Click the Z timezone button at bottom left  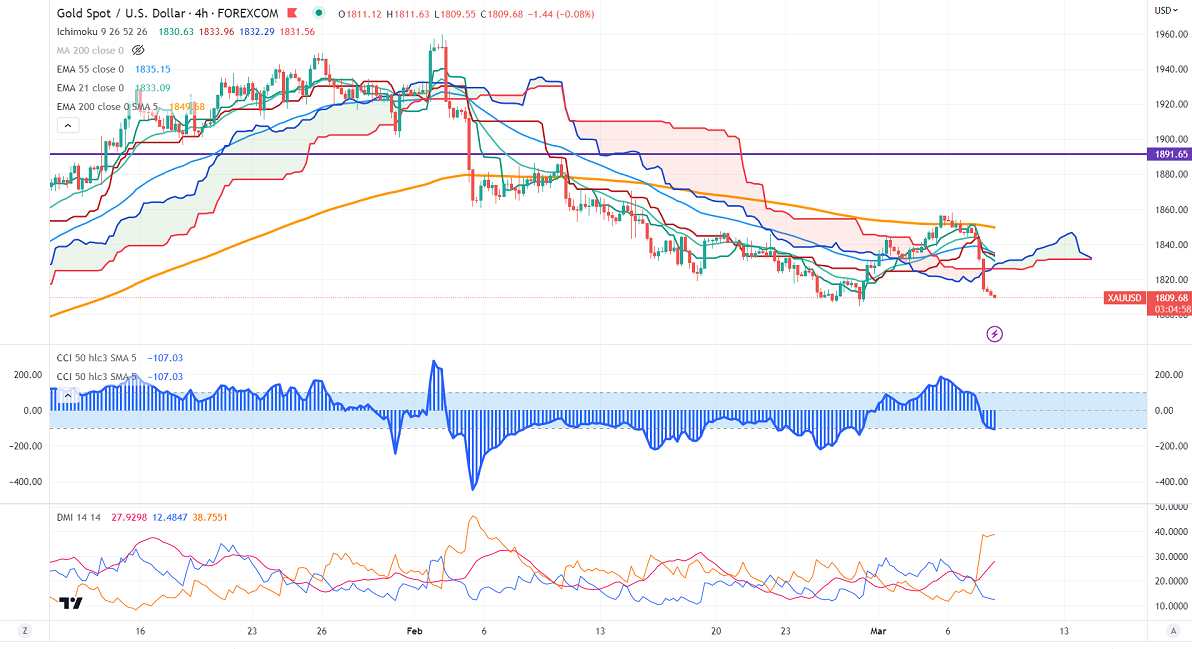(x=26, y=631)
